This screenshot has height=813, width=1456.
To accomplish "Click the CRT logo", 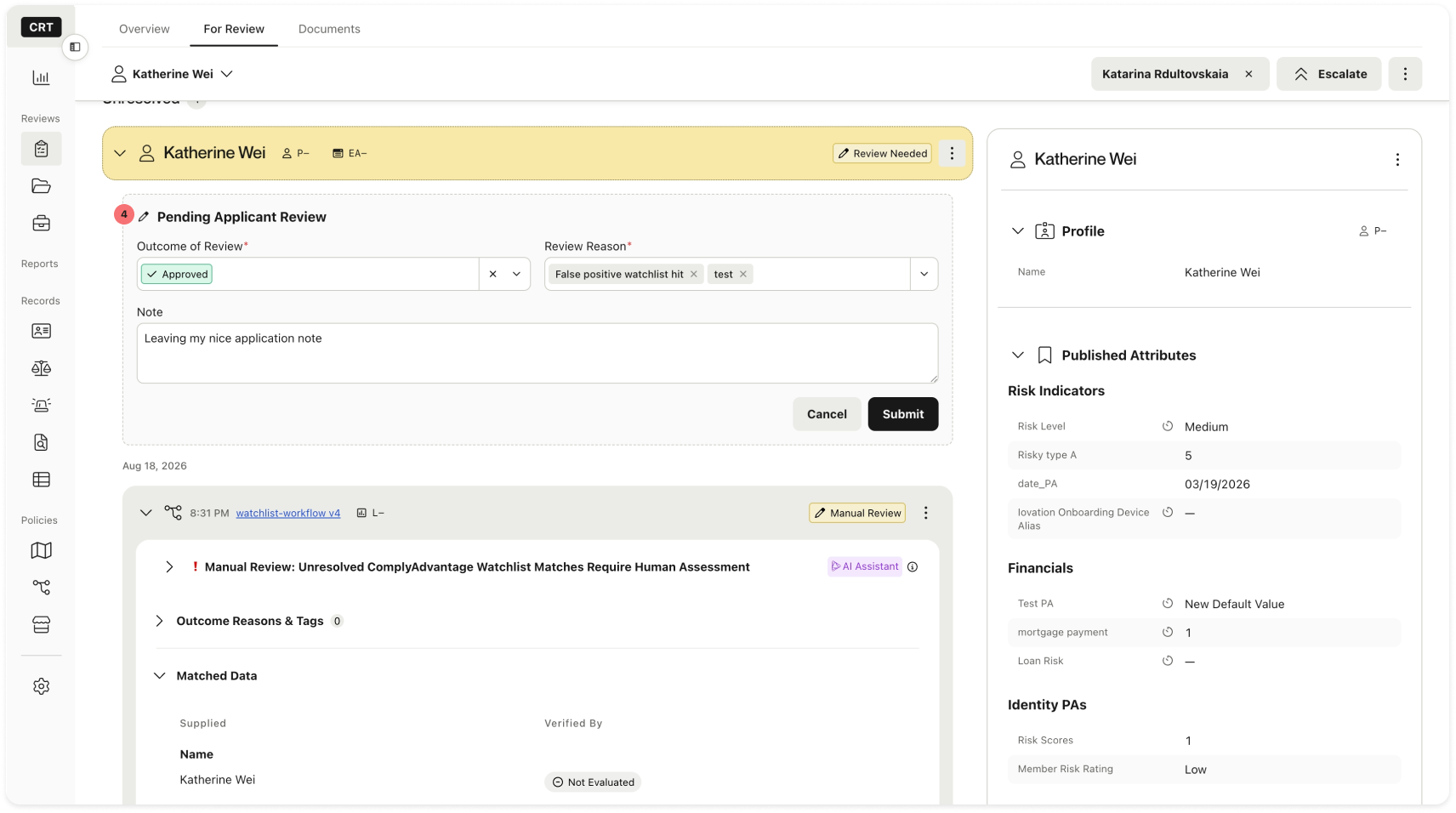I will pos(41,27).
